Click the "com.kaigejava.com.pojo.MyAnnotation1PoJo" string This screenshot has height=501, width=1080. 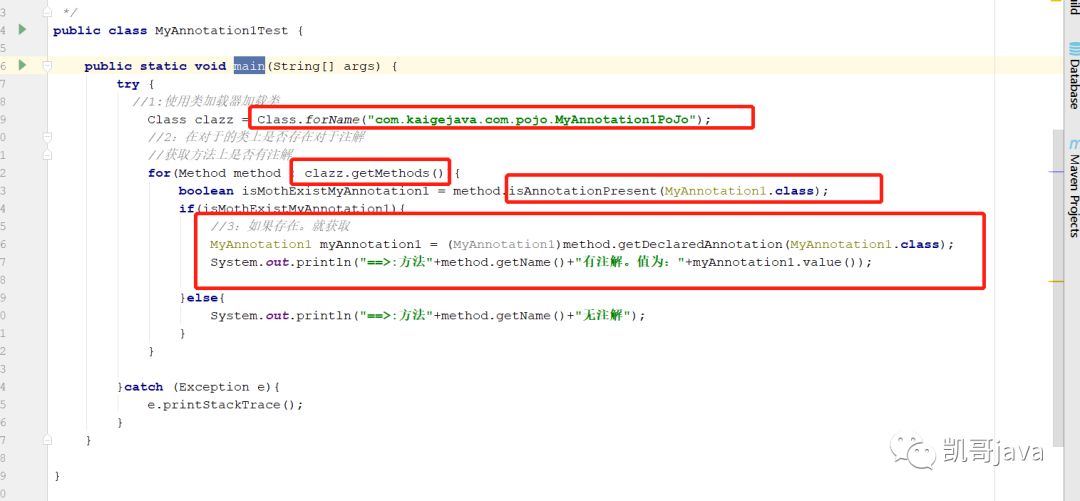pyautogui.click(x=531, y=119)
